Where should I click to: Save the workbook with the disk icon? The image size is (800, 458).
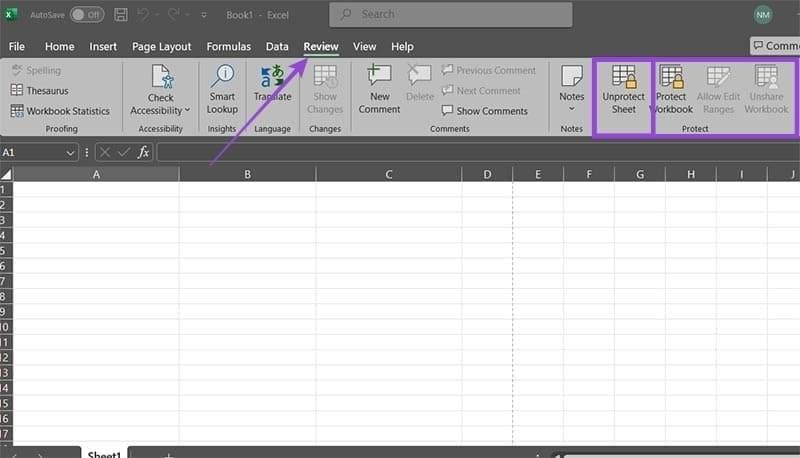click(x=121, y=15)
